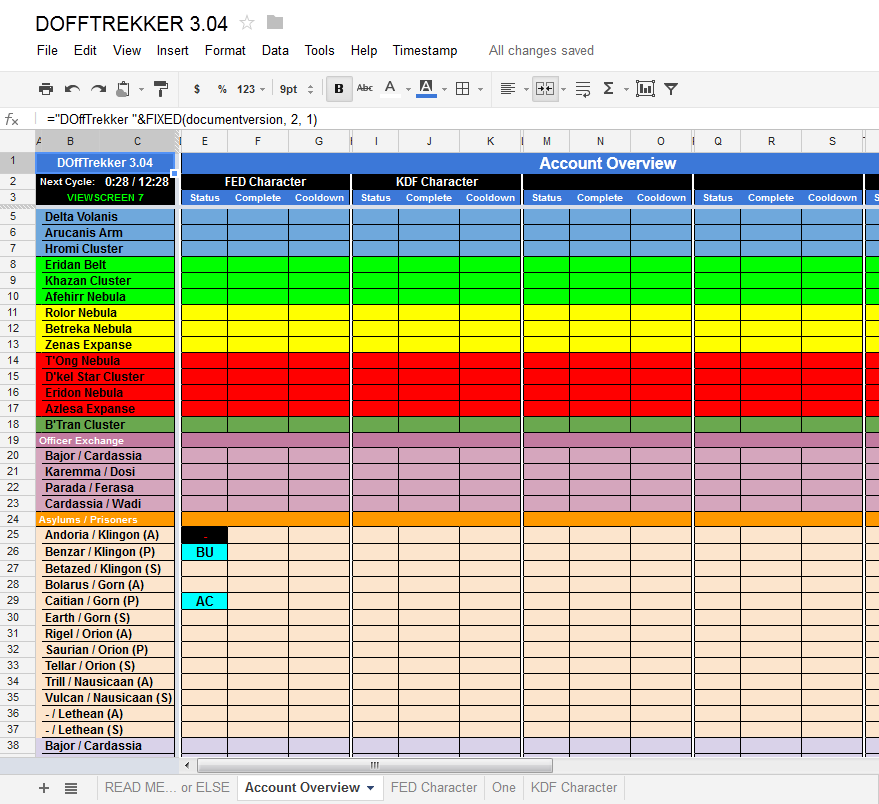
Task: Click the add sheet plus button
Action: pyautogui.click(x=44, y=788)
